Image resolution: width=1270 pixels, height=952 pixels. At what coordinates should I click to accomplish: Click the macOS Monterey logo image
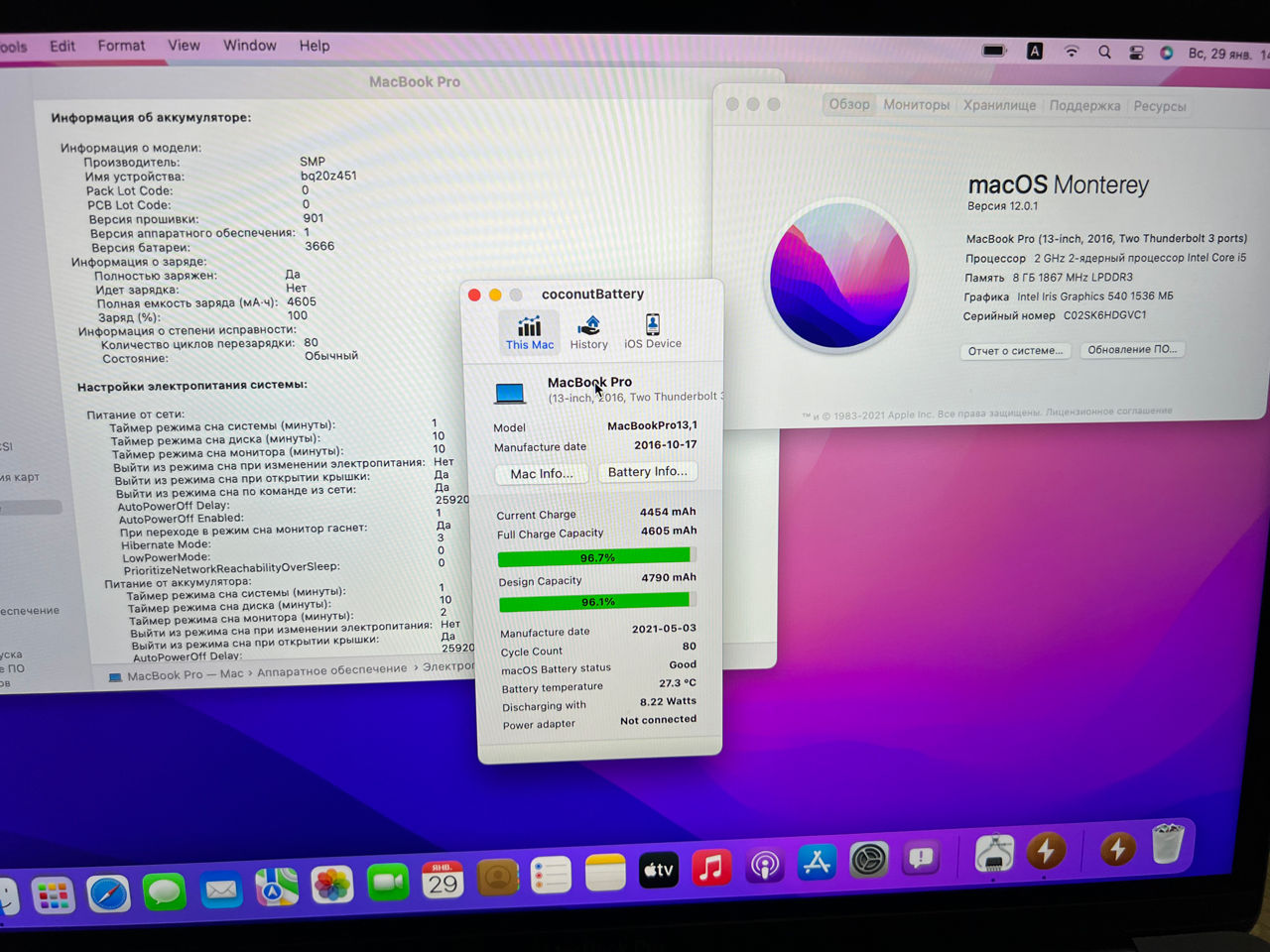coord(839,275)
